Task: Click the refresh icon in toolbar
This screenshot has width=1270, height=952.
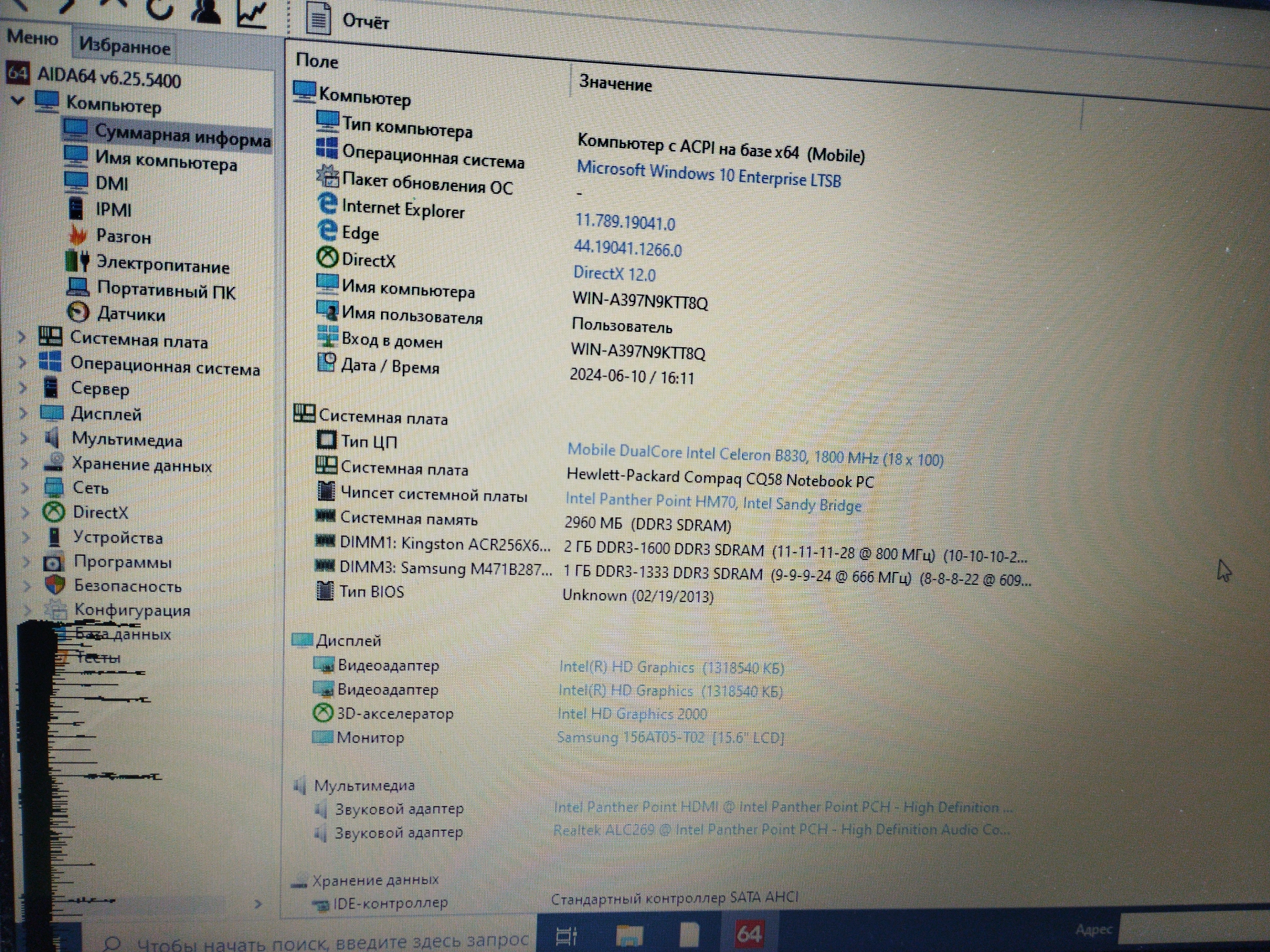Action: pyautogui.click(x=160, y=8)
